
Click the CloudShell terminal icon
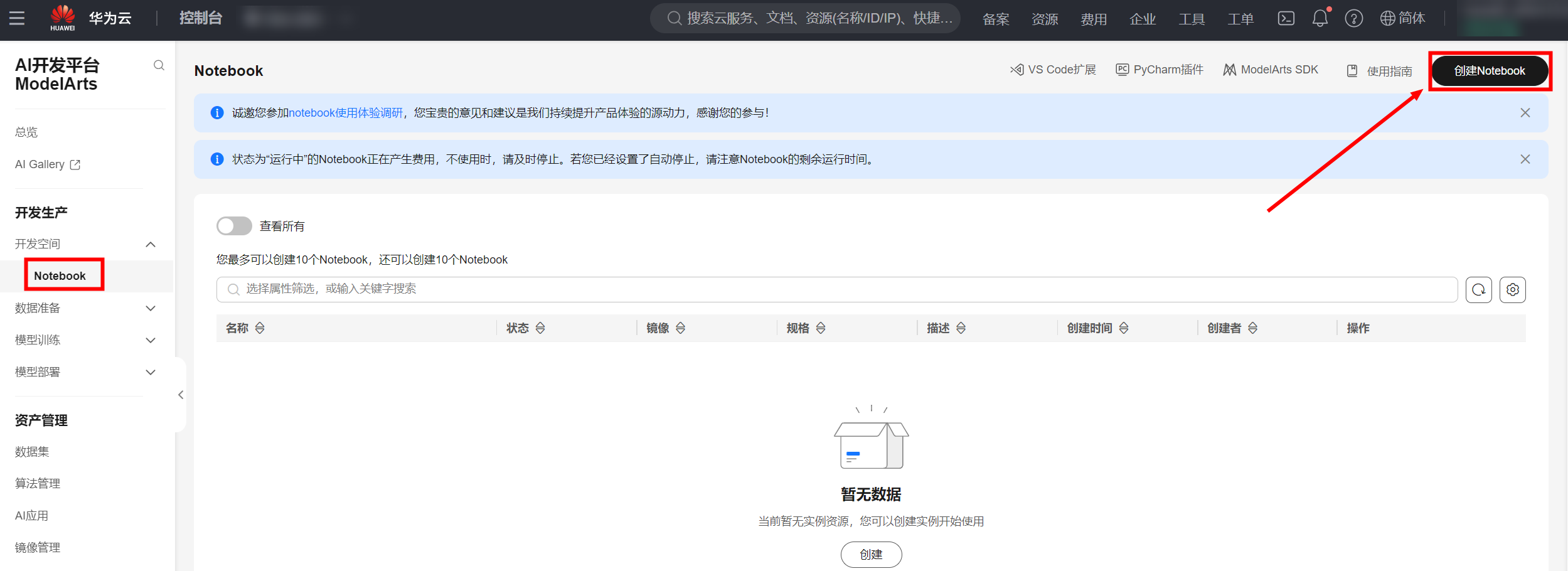1286,18
